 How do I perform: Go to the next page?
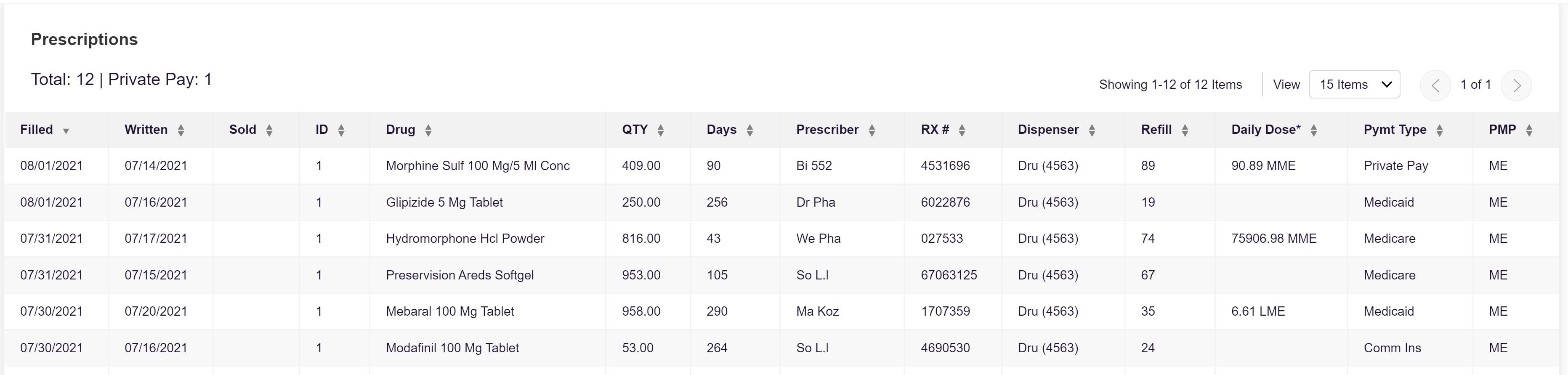pyautogui.click(x=1516, y=86)
